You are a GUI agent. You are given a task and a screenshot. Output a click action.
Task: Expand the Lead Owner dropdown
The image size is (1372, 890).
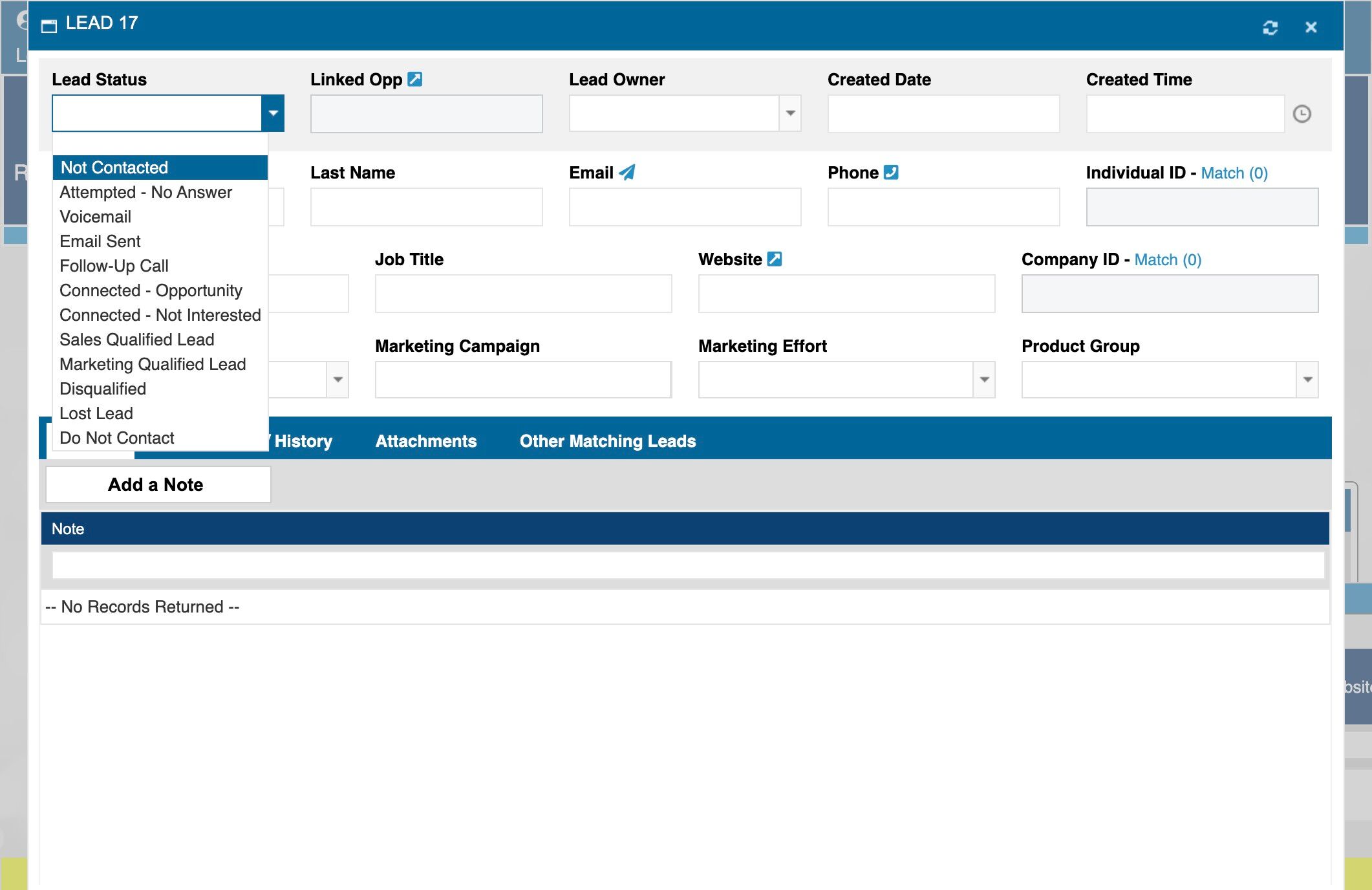[x=790, y=114]
